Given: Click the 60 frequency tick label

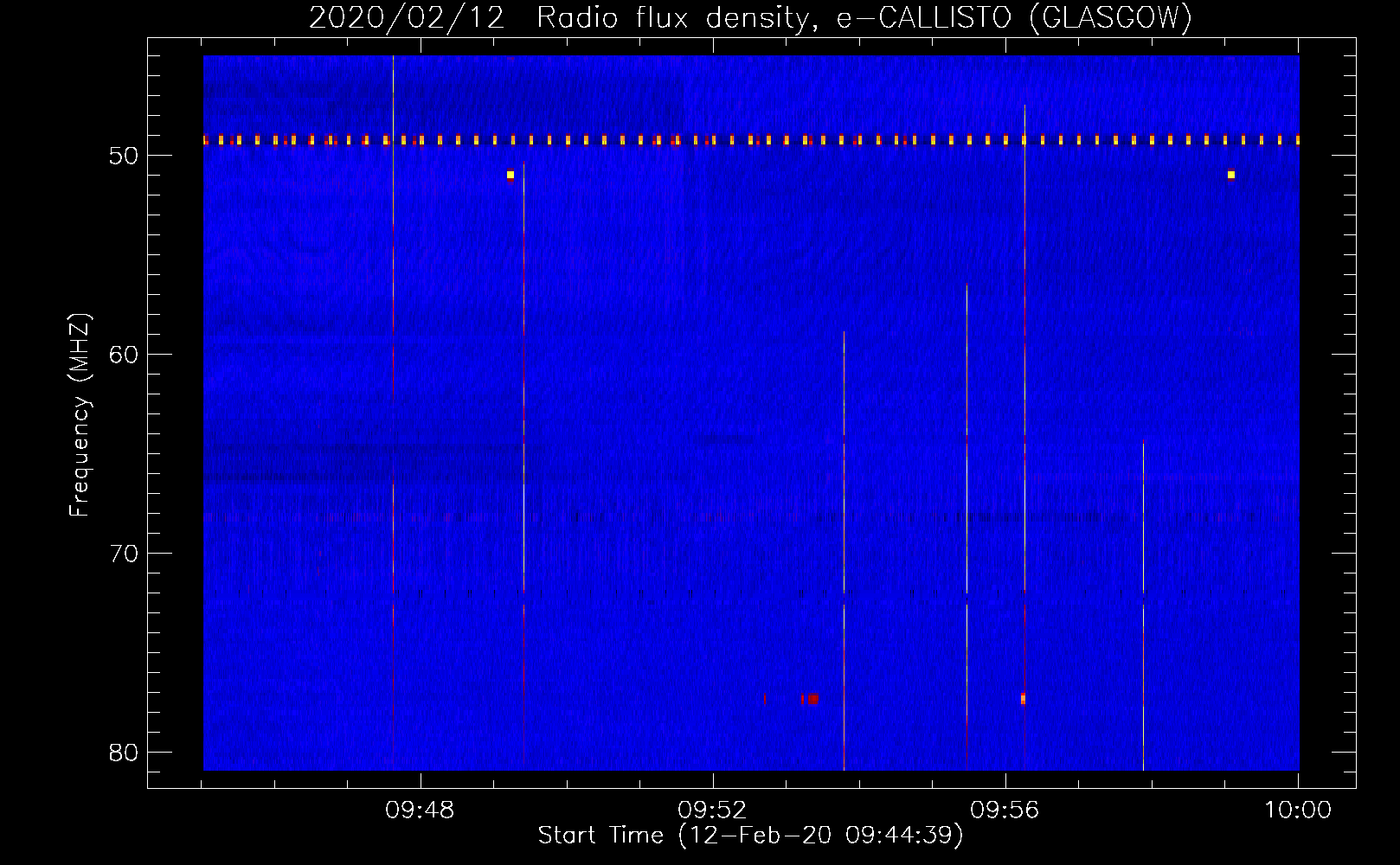Looking at the screenshot, I should (x=125, y=355).
